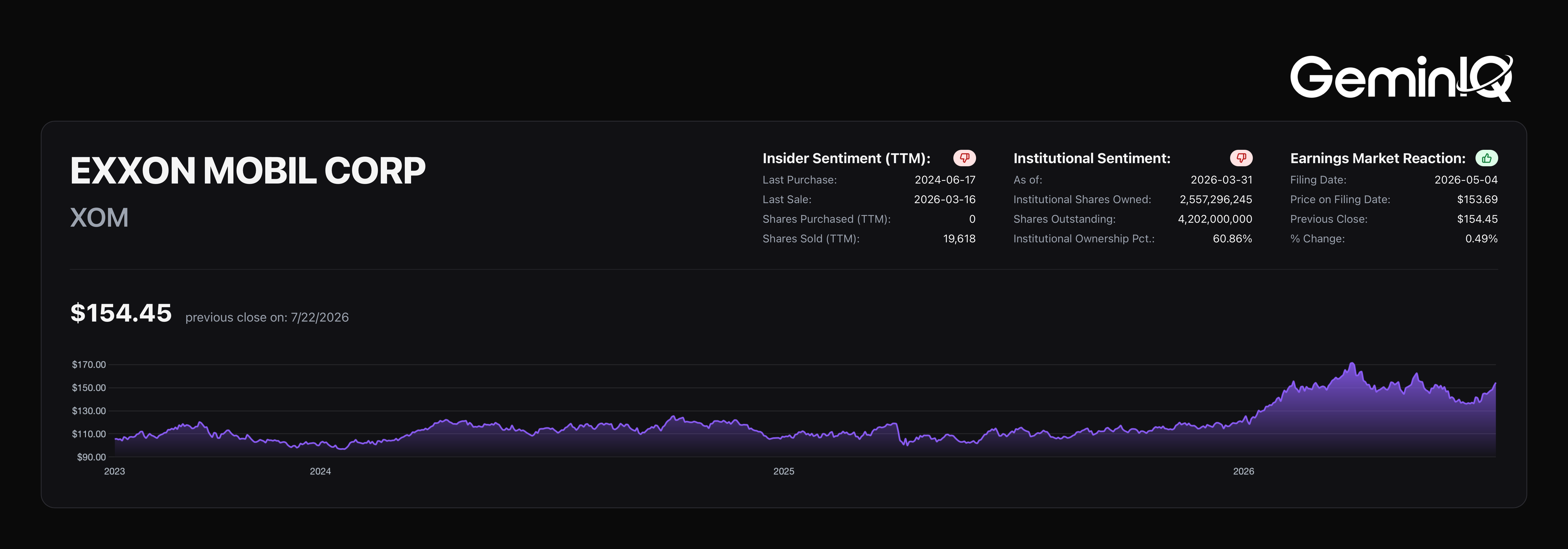Click the Institutional Sentiment thumbs-down icon
Image resolution: width=1568 pixels, height=549 pixels.
tap(1241, 158)
